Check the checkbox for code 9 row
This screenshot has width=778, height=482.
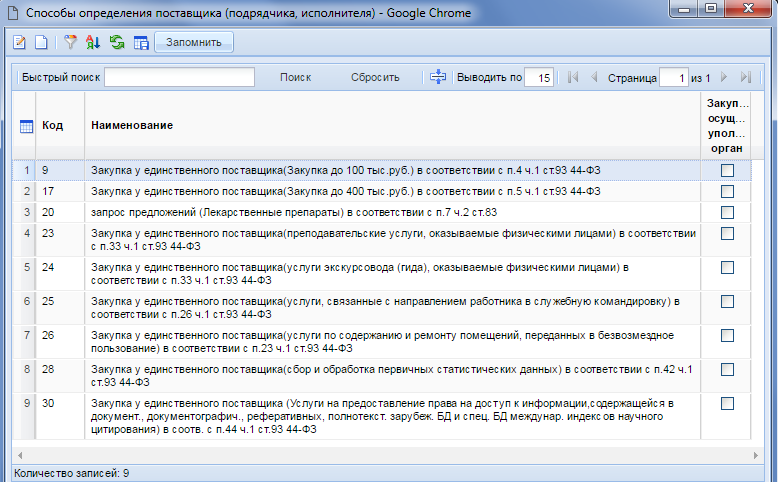[x=727, y=170]
